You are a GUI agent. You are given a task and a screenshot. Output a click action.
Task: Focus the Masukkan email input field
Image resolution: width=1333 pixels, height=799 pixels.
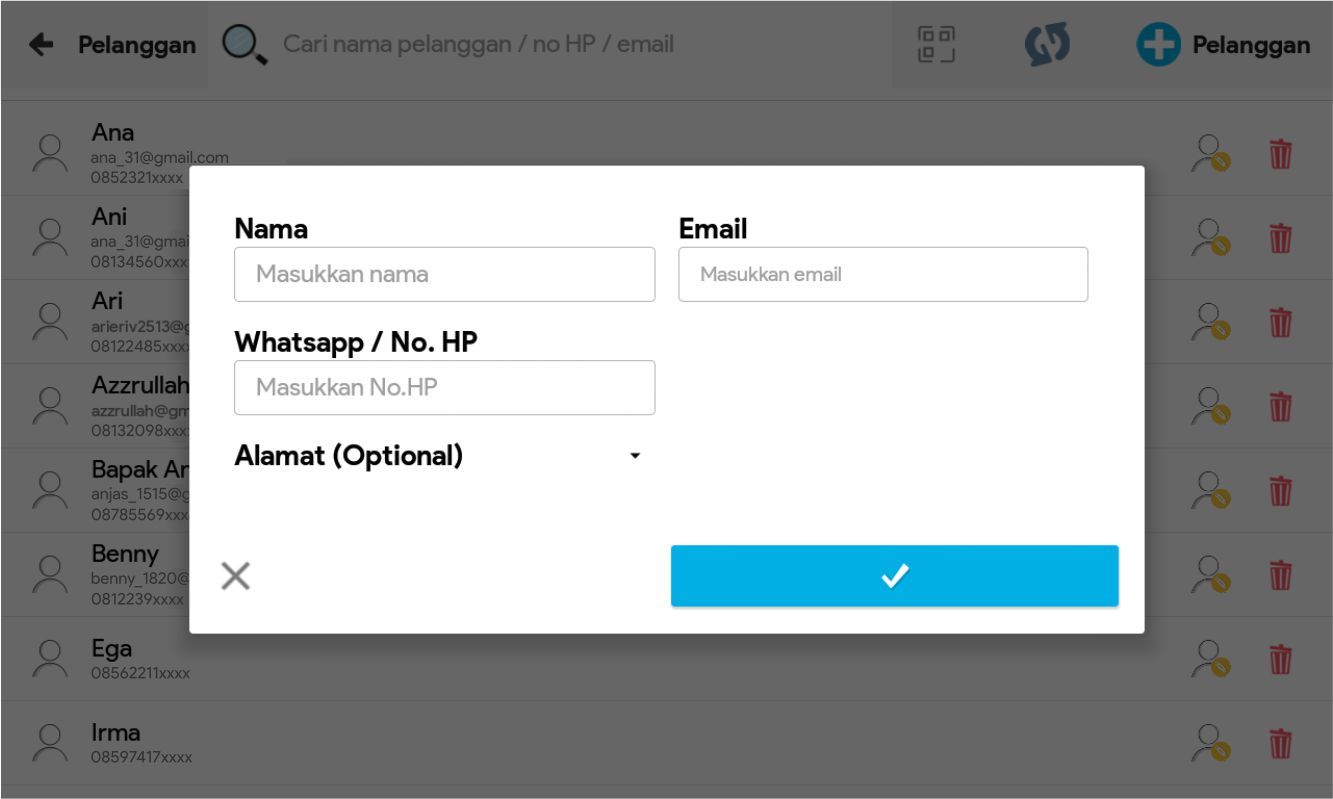tap(882, 274)
